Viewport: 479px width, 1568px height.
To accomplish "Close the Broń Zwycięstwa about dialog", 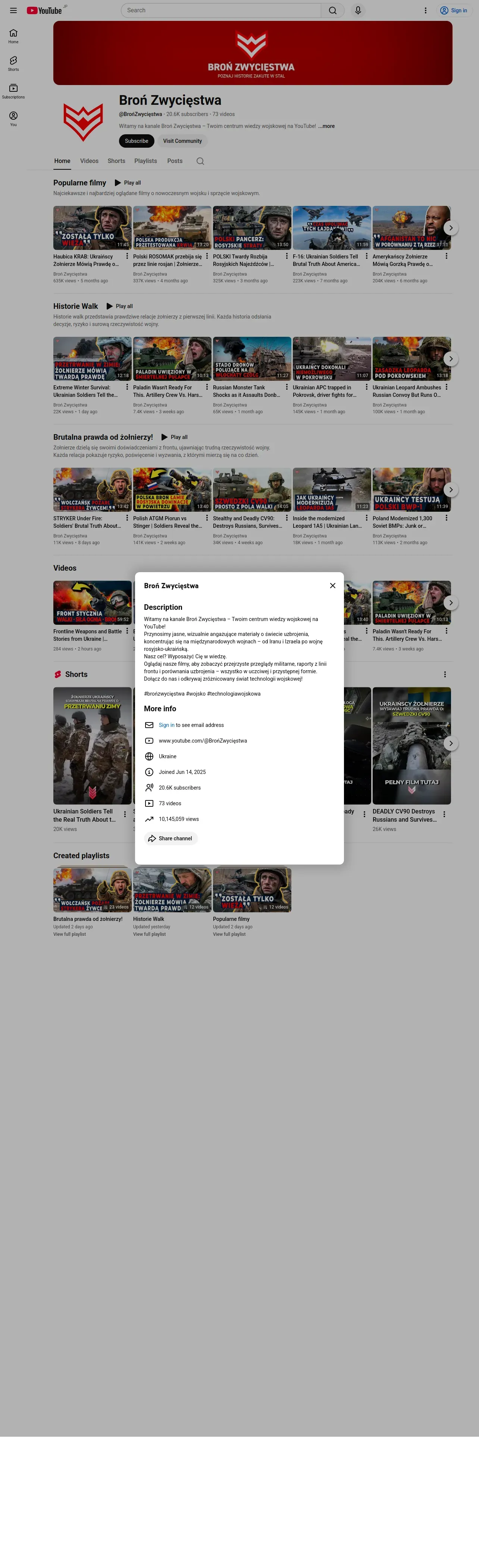I will [332, 586].
